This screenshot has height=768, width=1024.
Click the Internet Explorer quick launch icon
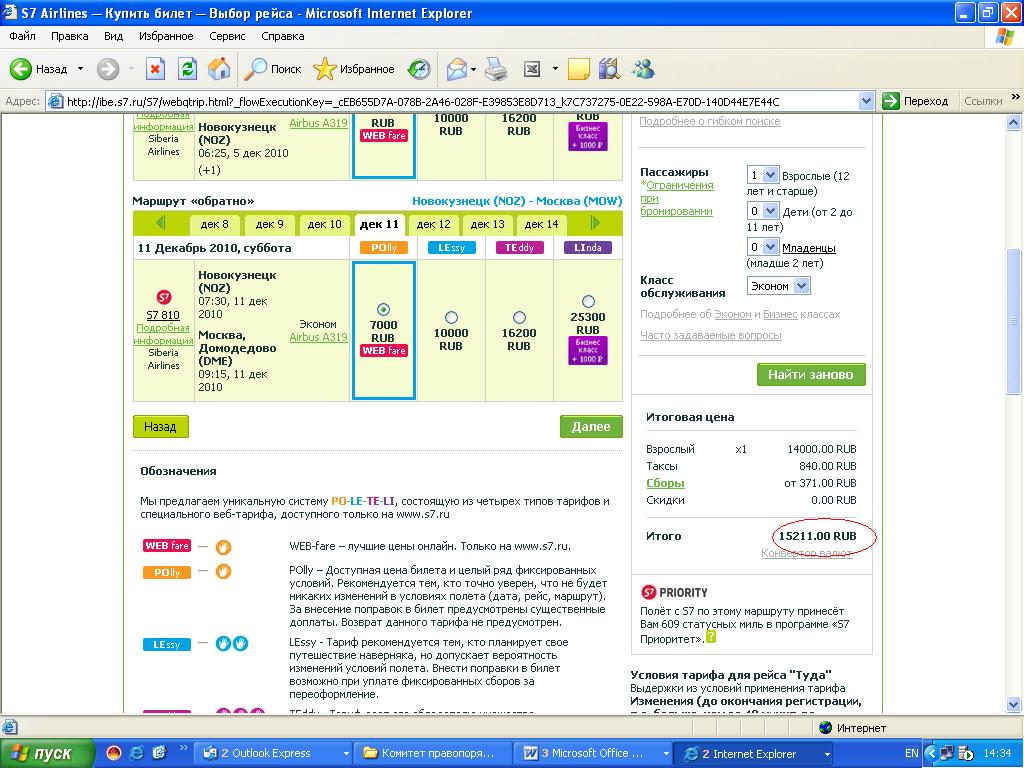coord(136,753)
